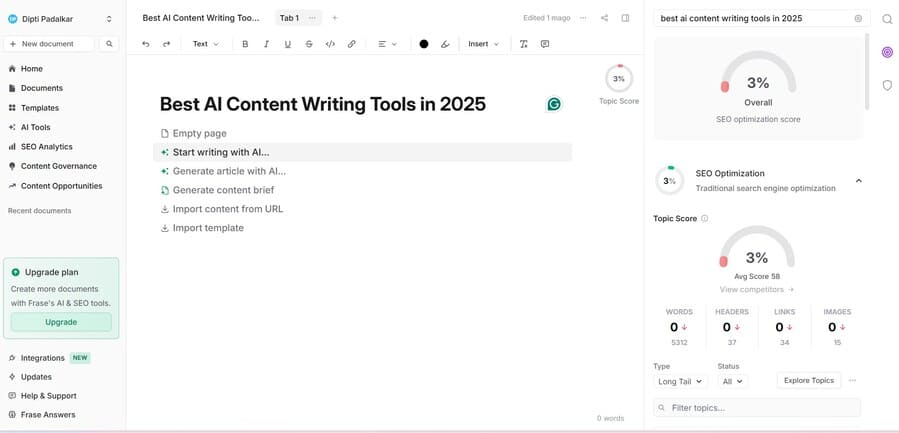This screenshot has height=433, width=899.
Task: Open the Dipti Padalkar account switcher
Action: pyautogui.click(x=60, y=19)
